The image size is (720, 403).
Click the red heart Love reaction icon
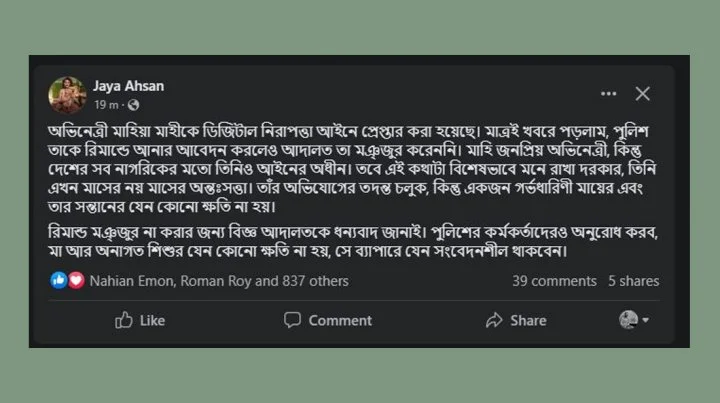(76, 280)
